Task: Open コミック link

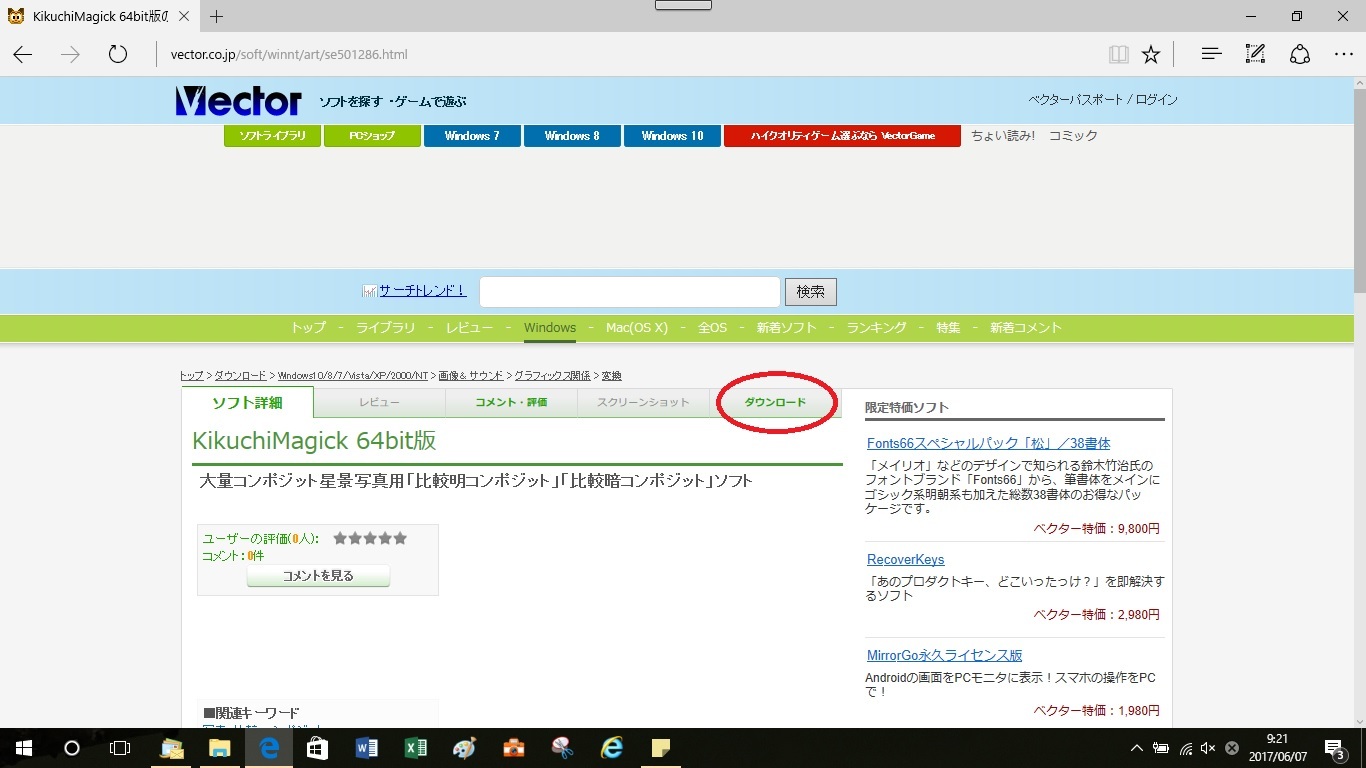Action: [1073, 136]
